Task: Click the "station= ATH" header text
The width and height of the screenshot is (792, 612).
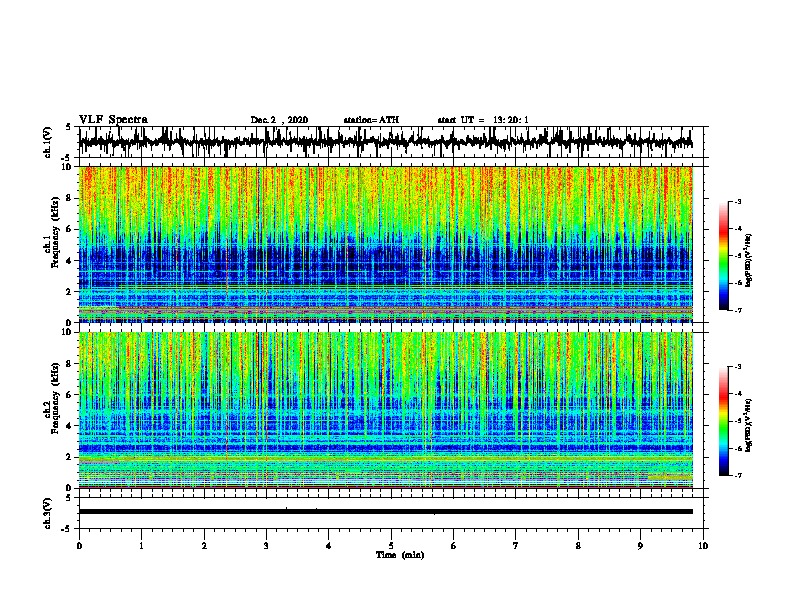Action: click(371, 120)
